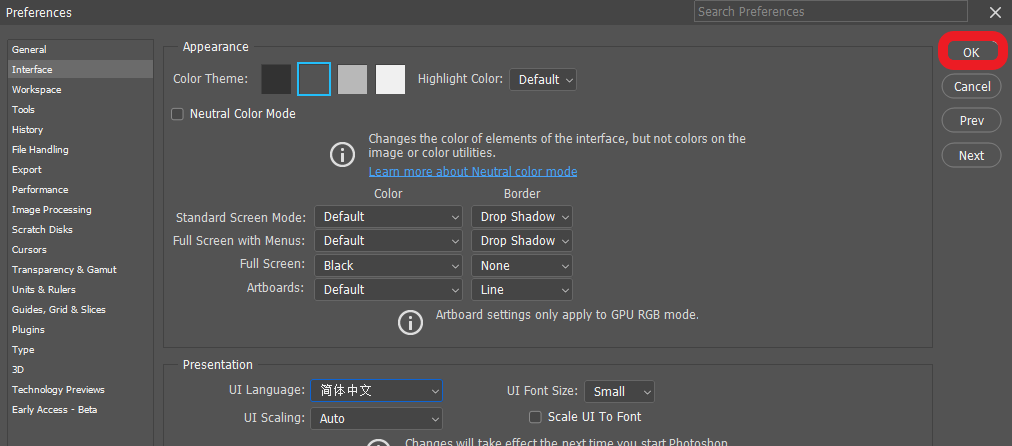Click the Search Preferences field
Screen dimensions: 1012x446
tap(831, 12)
